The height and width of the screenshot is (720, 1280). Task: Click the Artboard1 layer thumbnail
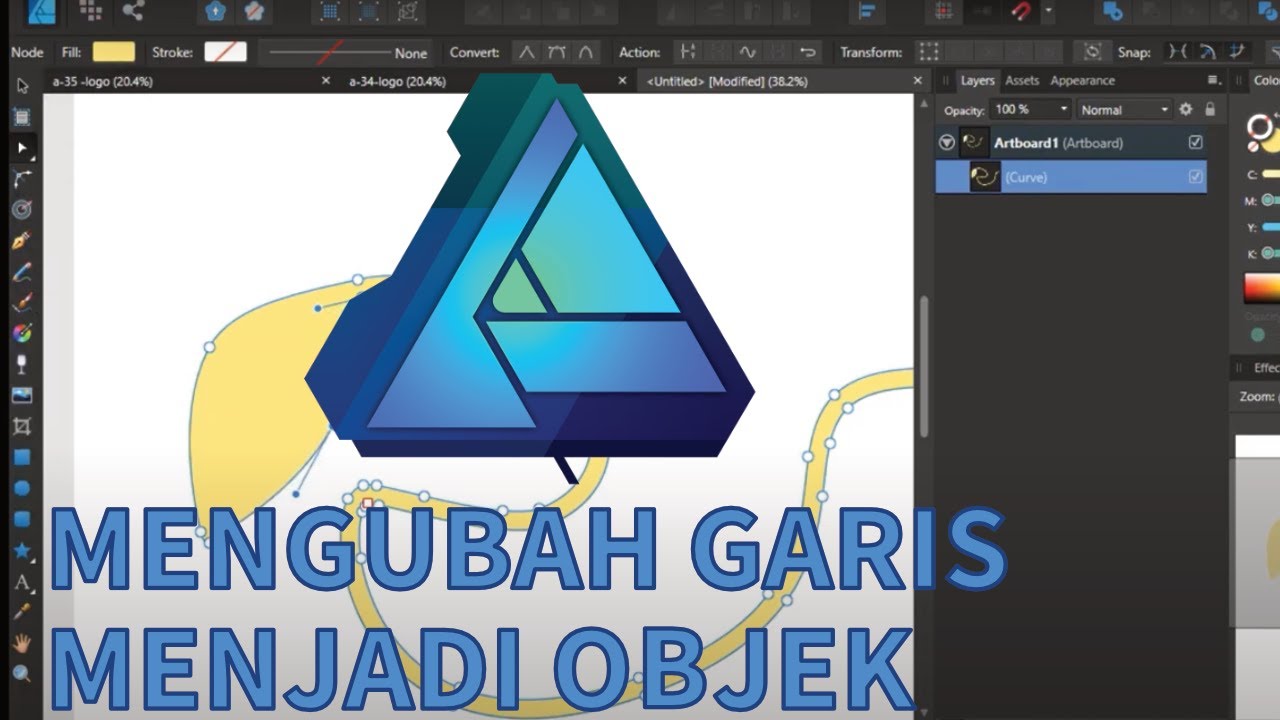974,143
